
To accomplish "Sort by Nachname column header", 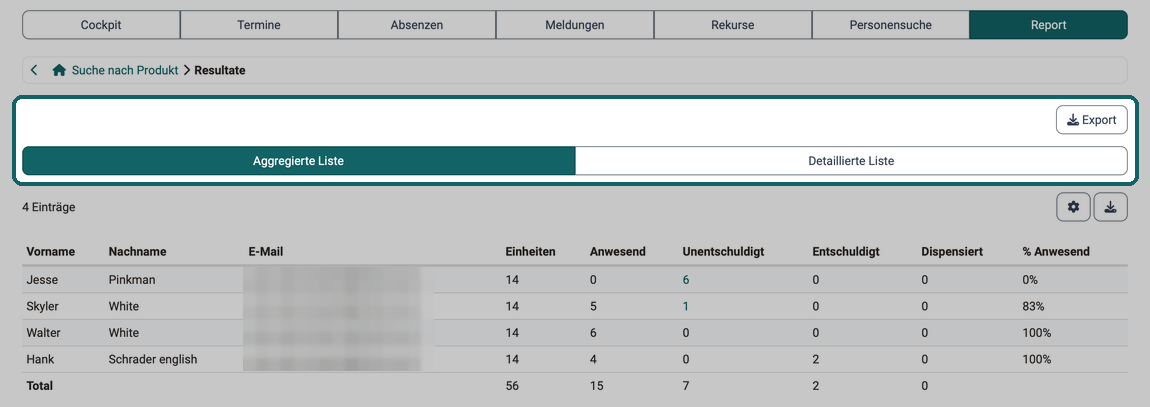I will (x=137, y=252).
